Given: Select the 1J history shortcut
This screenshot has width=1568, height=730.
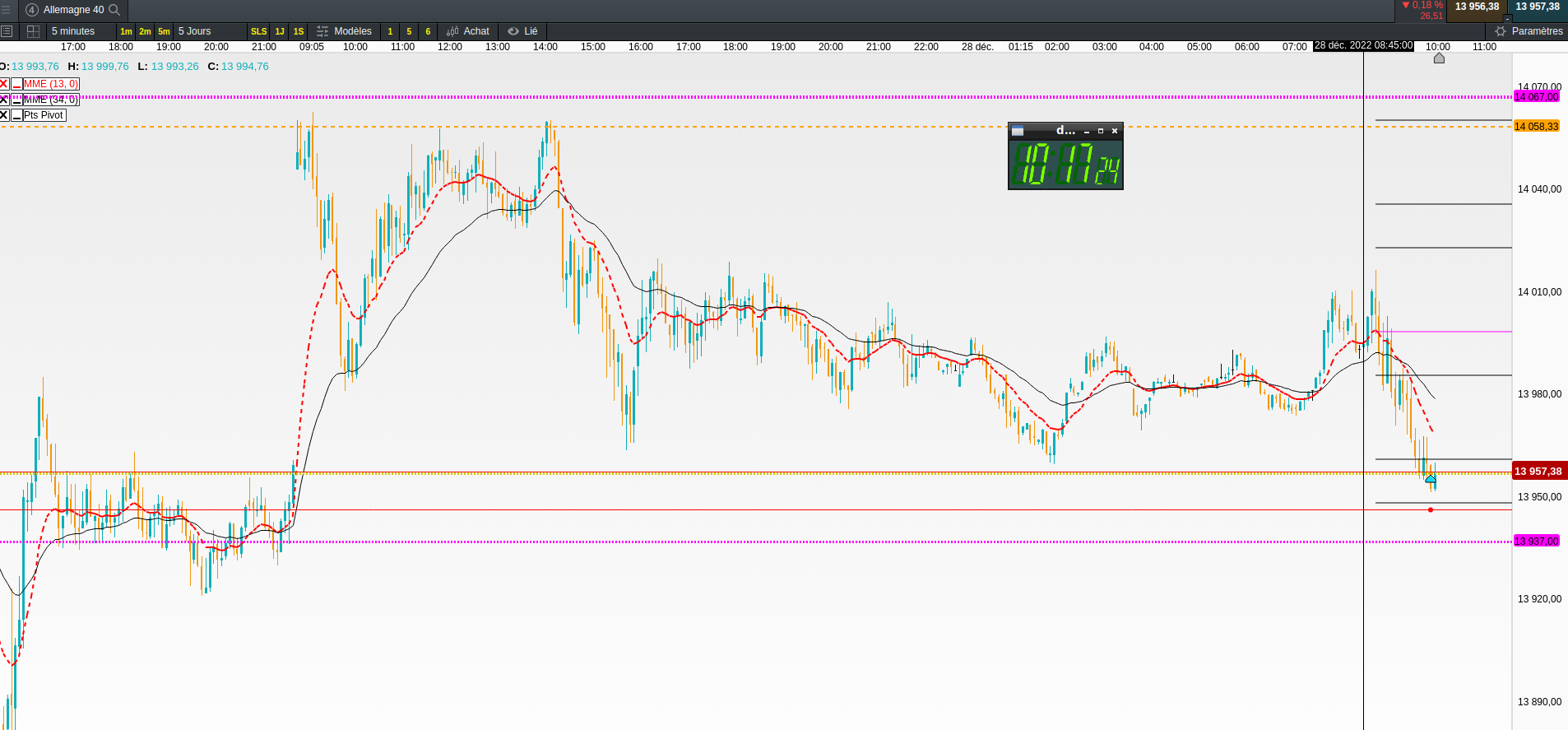Looking at the screenshot, I should click(x=280, y=31).
